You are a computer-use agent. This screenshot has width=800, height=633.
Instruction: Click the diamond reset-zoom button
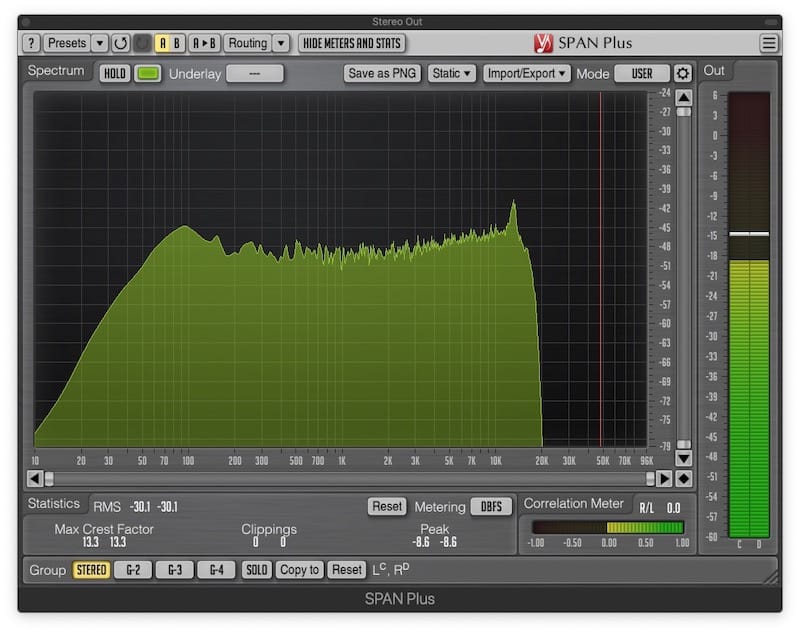pos(684,479)
